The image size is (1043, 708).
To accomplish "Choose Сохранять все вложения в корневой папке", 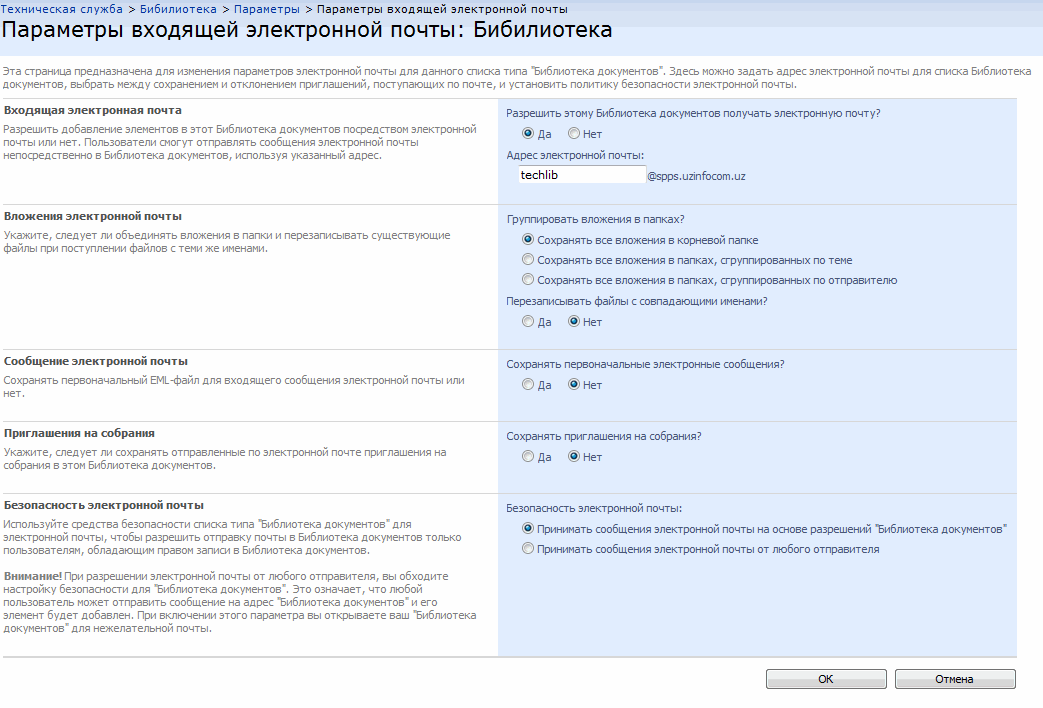I will click(x=528, y=240).
